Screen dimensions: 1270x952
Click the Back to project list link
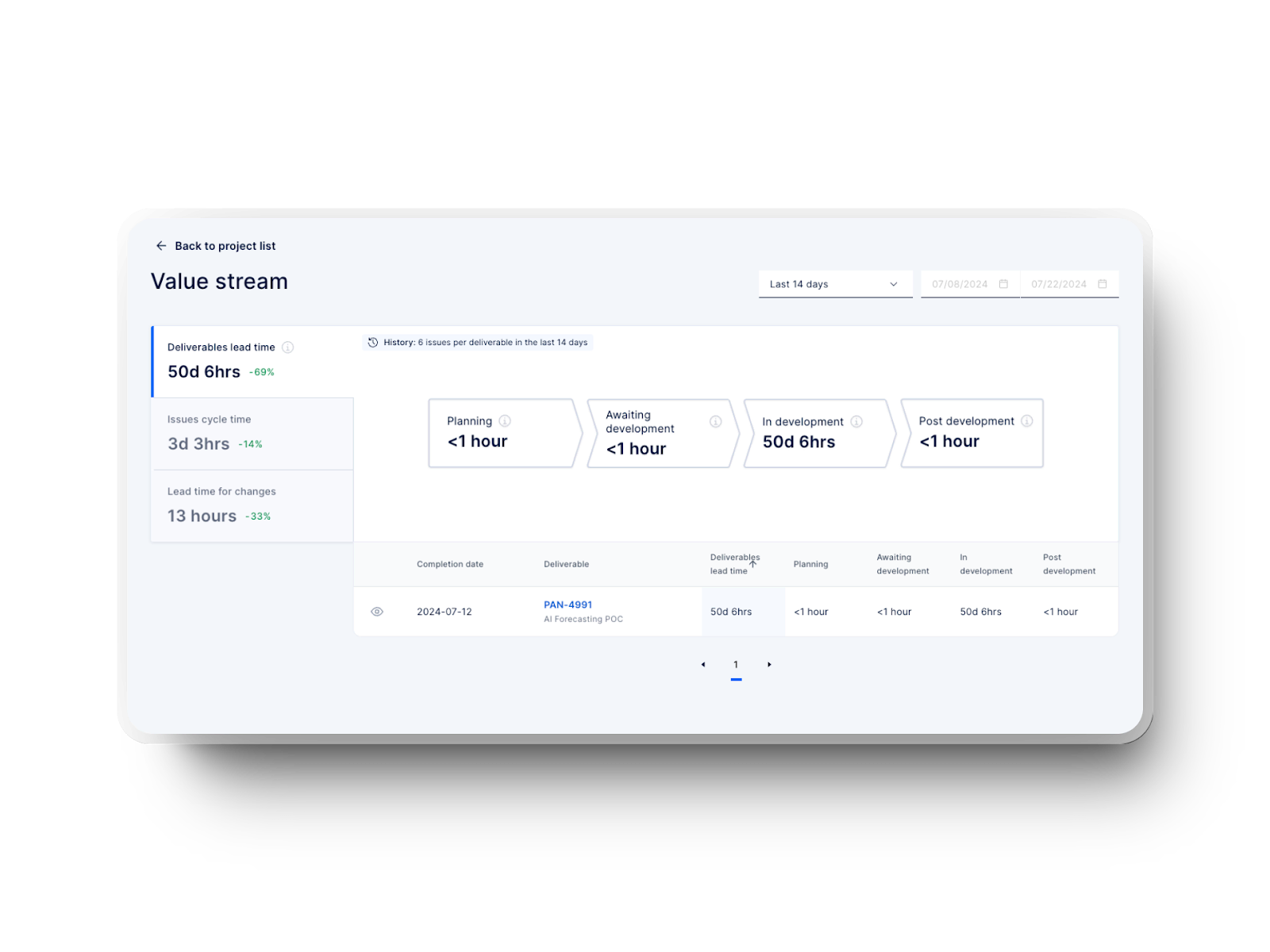(225, 246)
